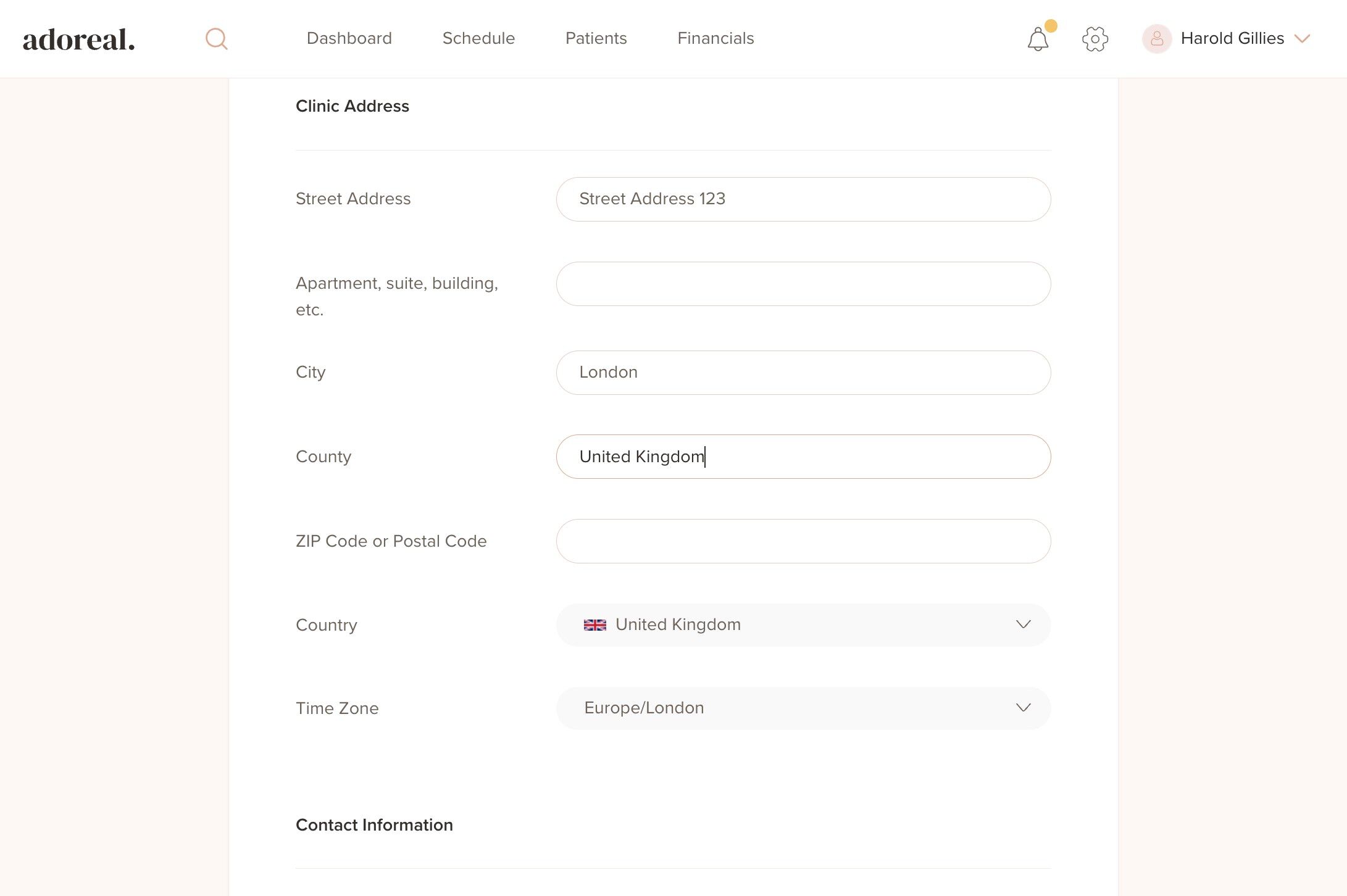Click the adoreal logo
The height and width of the screenshot is (896, 1347).
[x=79, y=39]
